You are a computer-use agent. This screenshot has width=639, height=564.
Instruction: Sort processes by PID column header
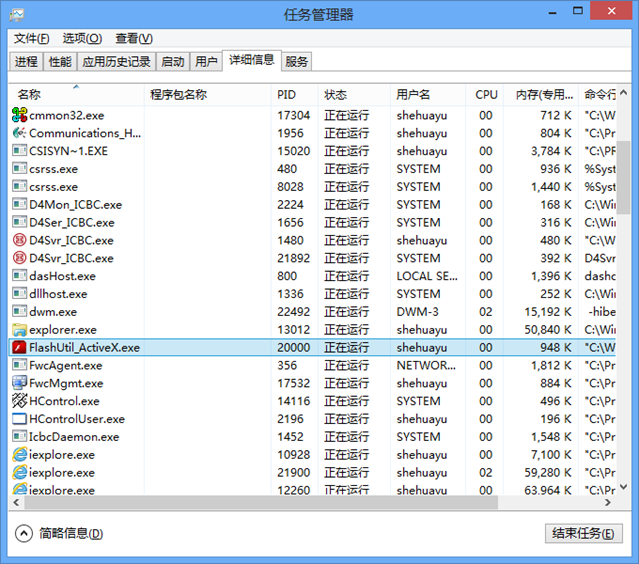point(287,95)
